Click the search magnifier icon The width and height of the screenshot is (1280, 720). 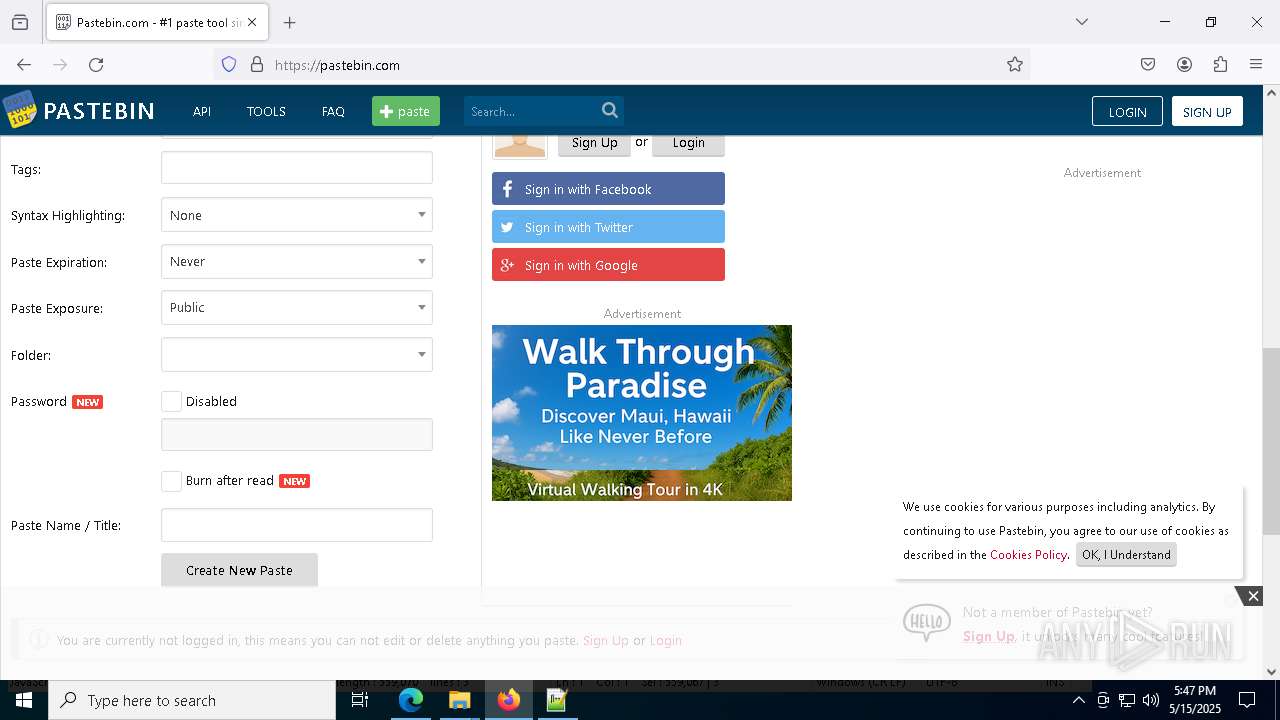610,110
